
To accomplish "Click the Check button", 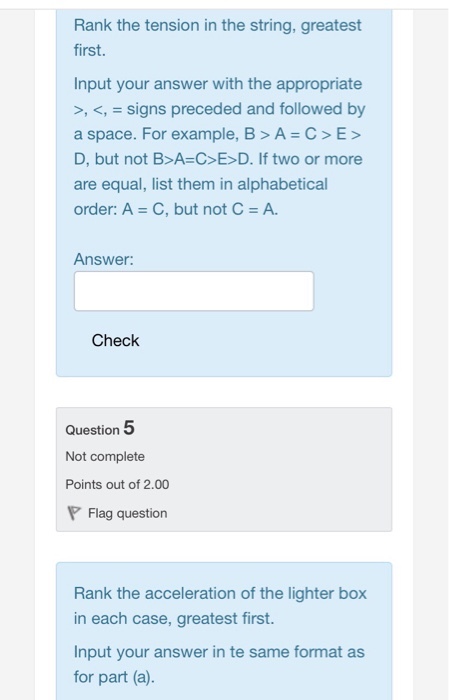I will 115,341.
